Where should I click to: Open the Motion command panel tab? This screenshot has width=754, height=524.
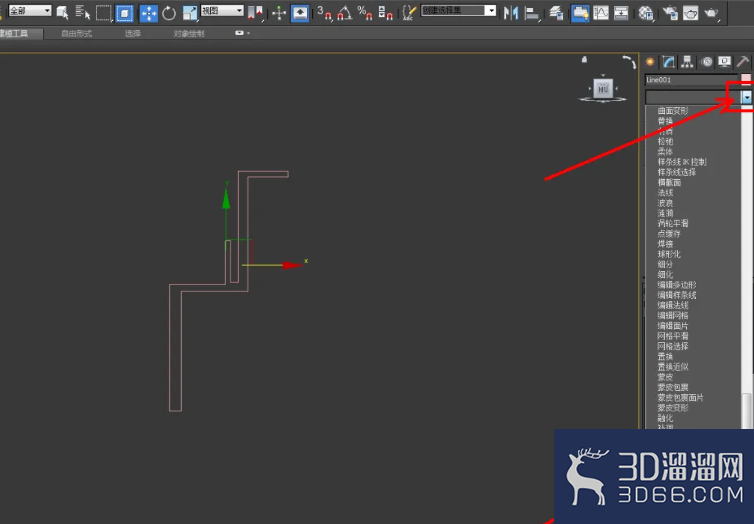pos(706,62)
